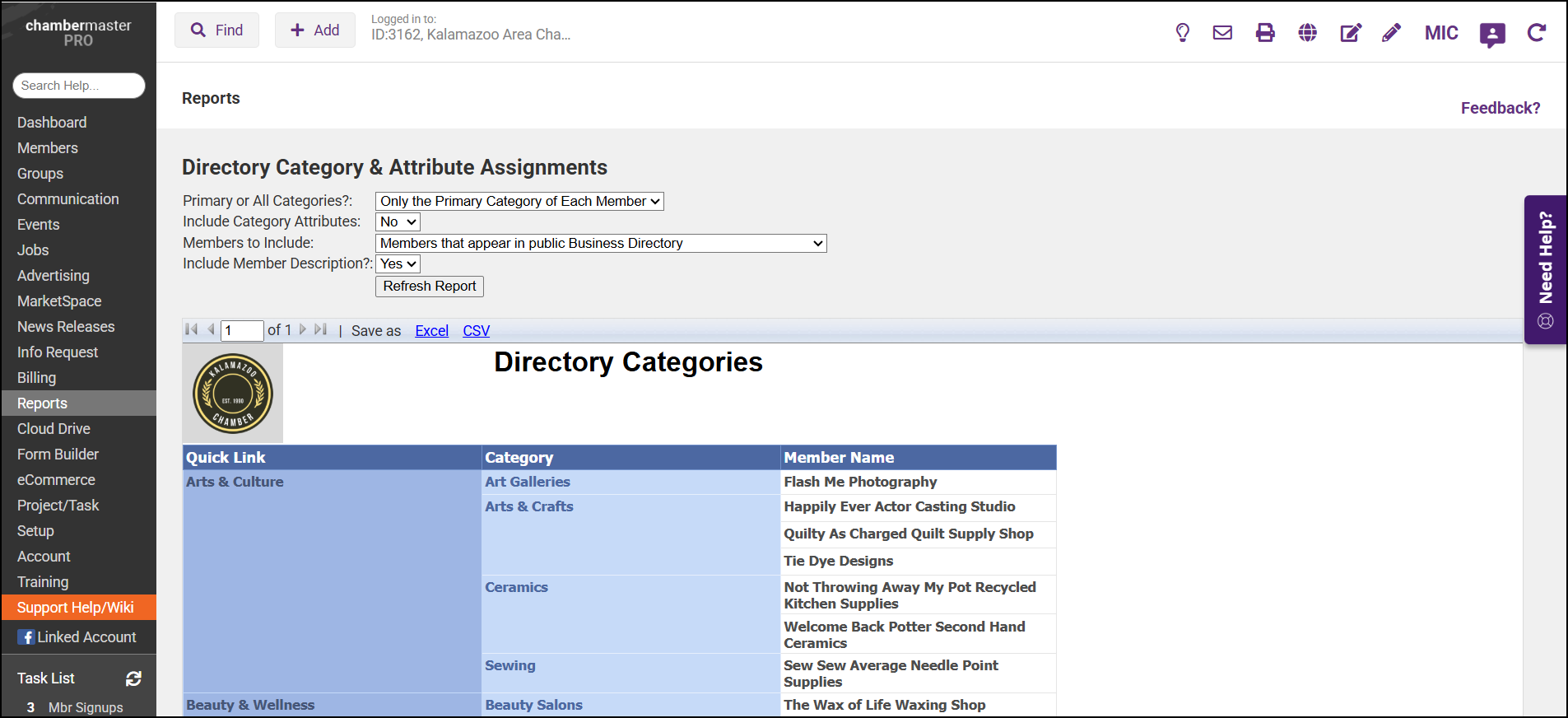
Task: Select Form Builder from the sidebar
Action: tap(58, 455)
